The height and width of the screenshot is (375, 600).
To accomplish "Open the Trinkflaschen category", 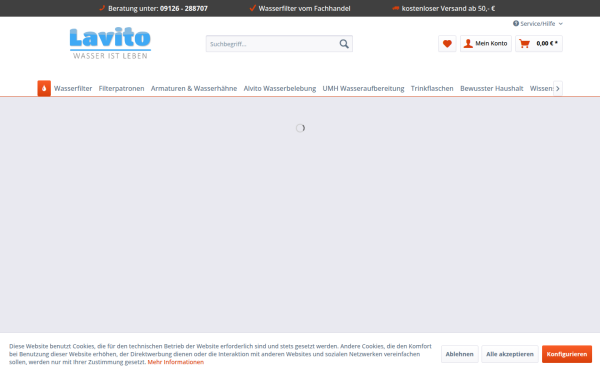I will point(432,88).
